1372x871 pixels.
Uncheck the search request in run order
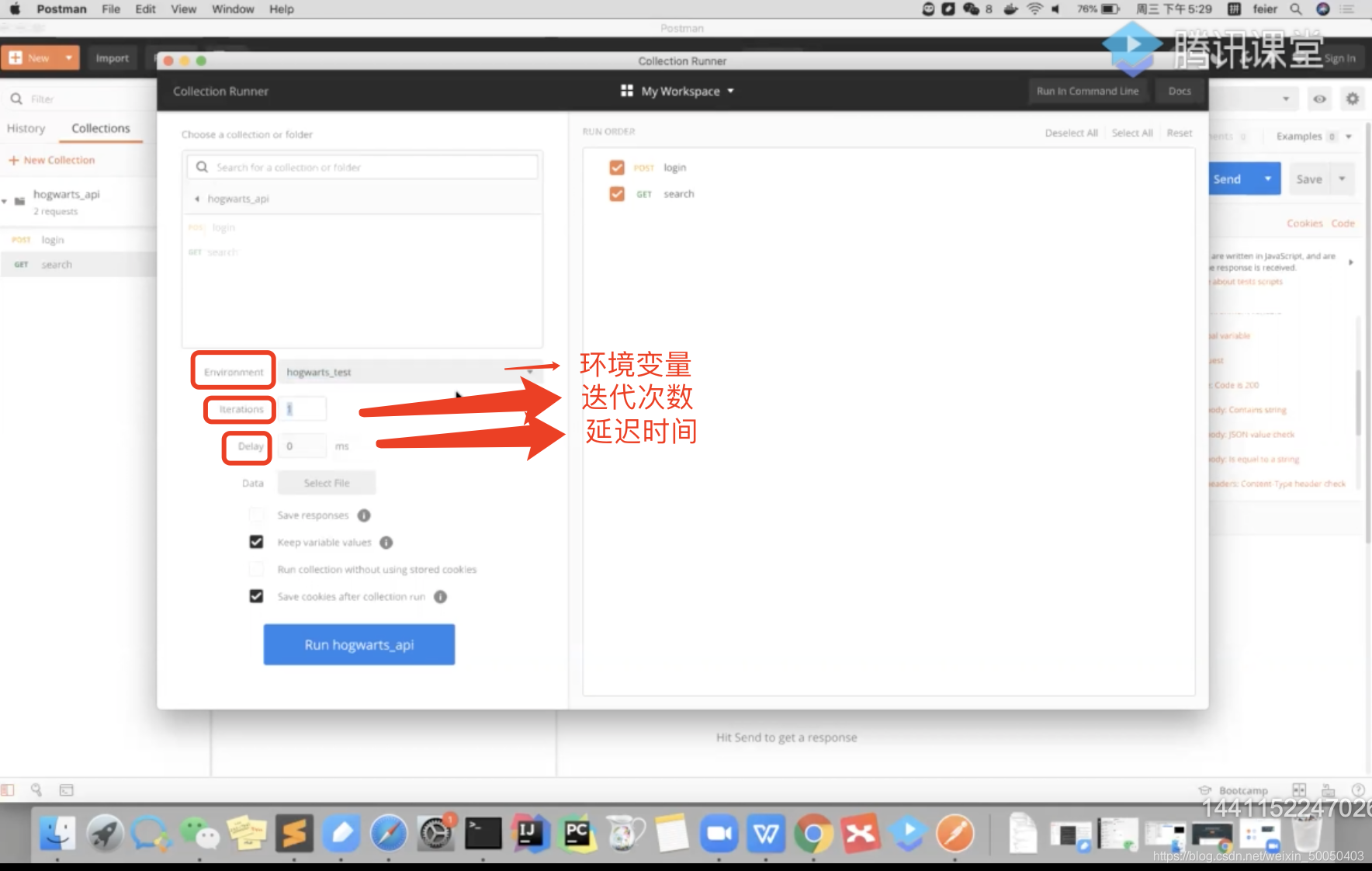coord(617,194)
